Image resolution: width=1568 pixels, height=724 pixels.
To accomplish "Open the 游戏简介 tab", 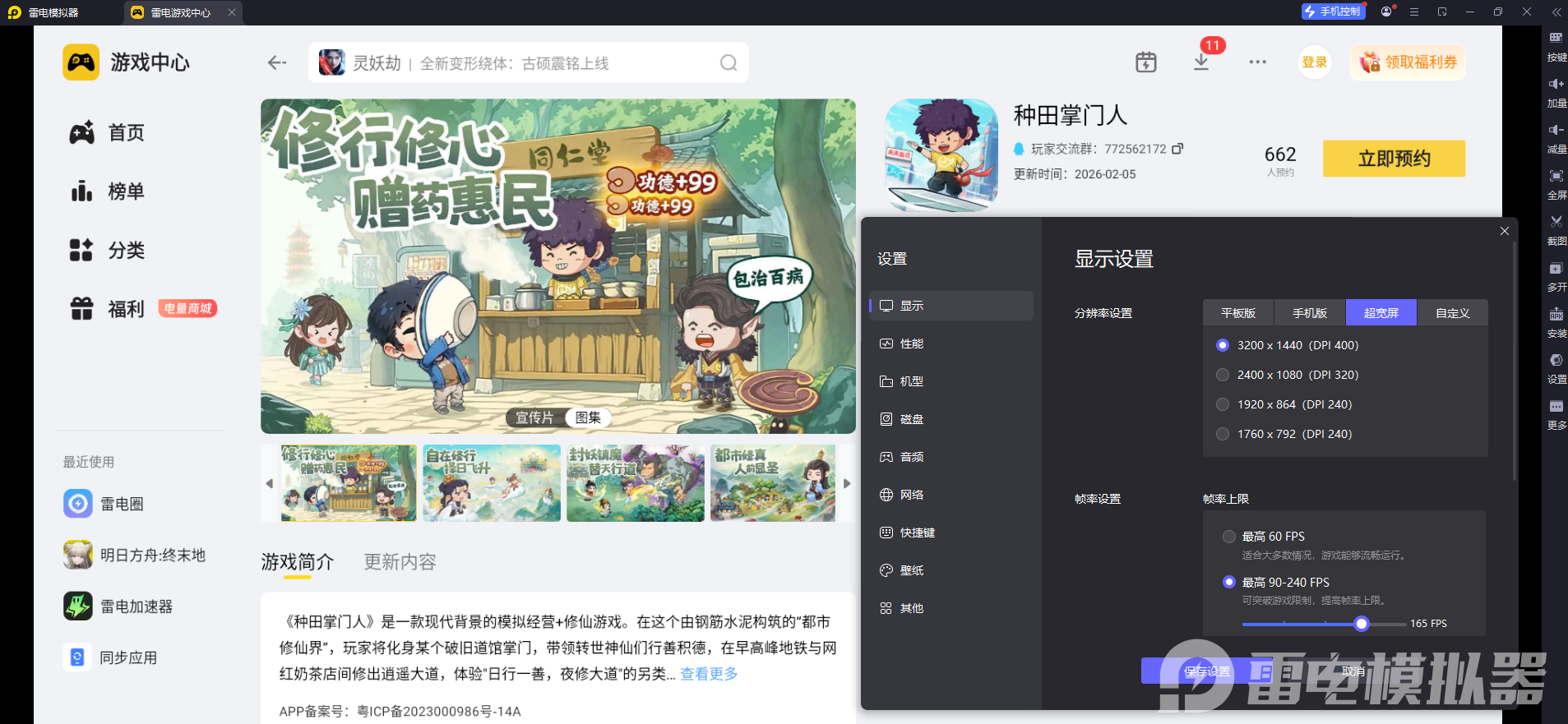I will coord(298,562).
